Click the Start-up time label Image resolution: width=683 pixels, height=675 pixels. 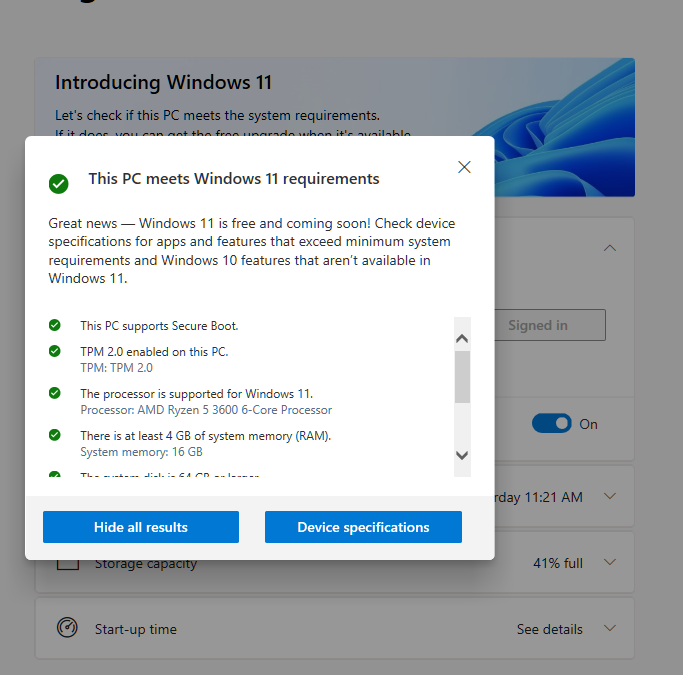pyautogui.click(x=136, y=629)
